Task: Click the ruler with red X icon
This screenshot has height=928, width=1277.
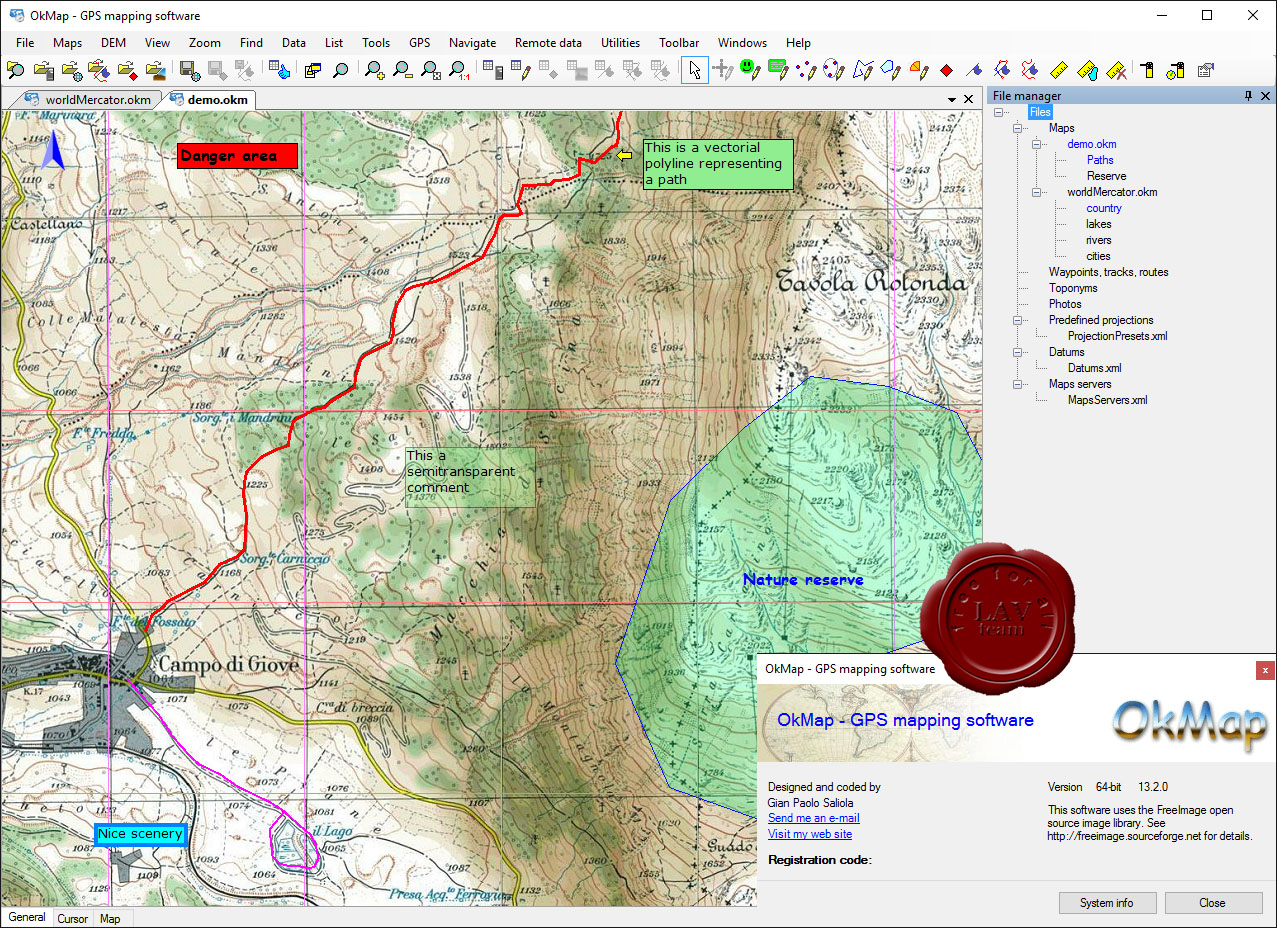Action: tap(1117, 70)
